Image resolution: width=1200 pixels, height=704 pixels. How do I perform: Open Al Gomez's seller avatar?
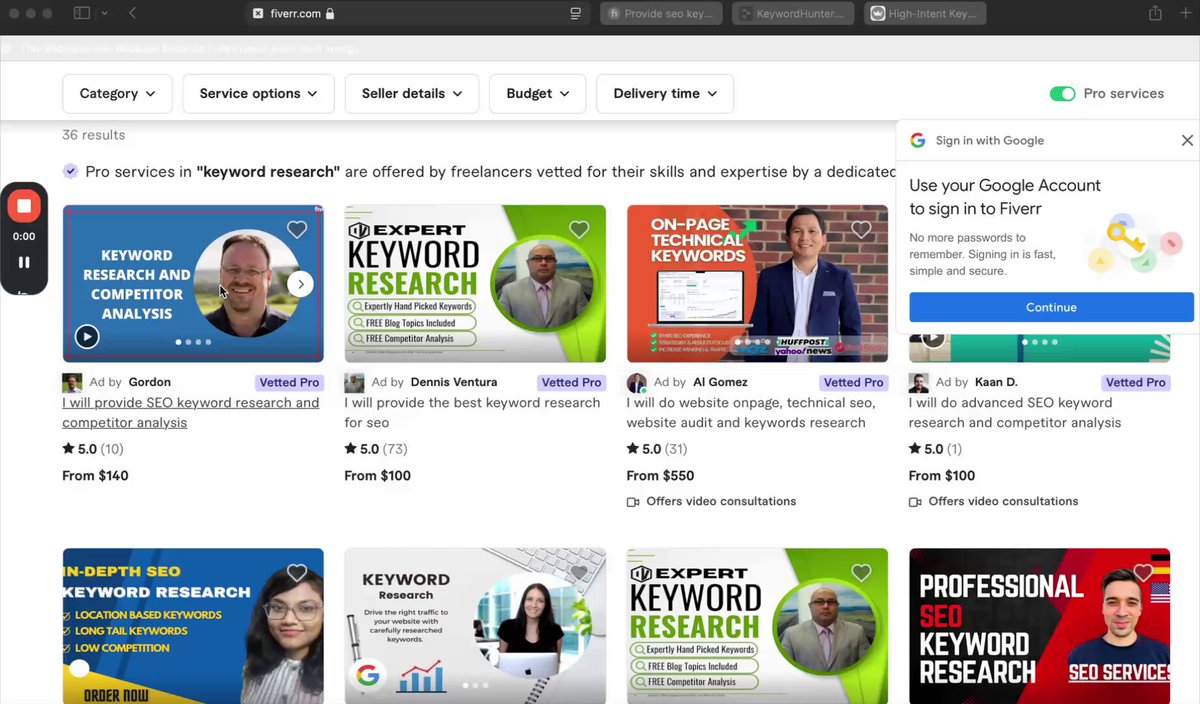pyautogui.click(x=636, y=383)
